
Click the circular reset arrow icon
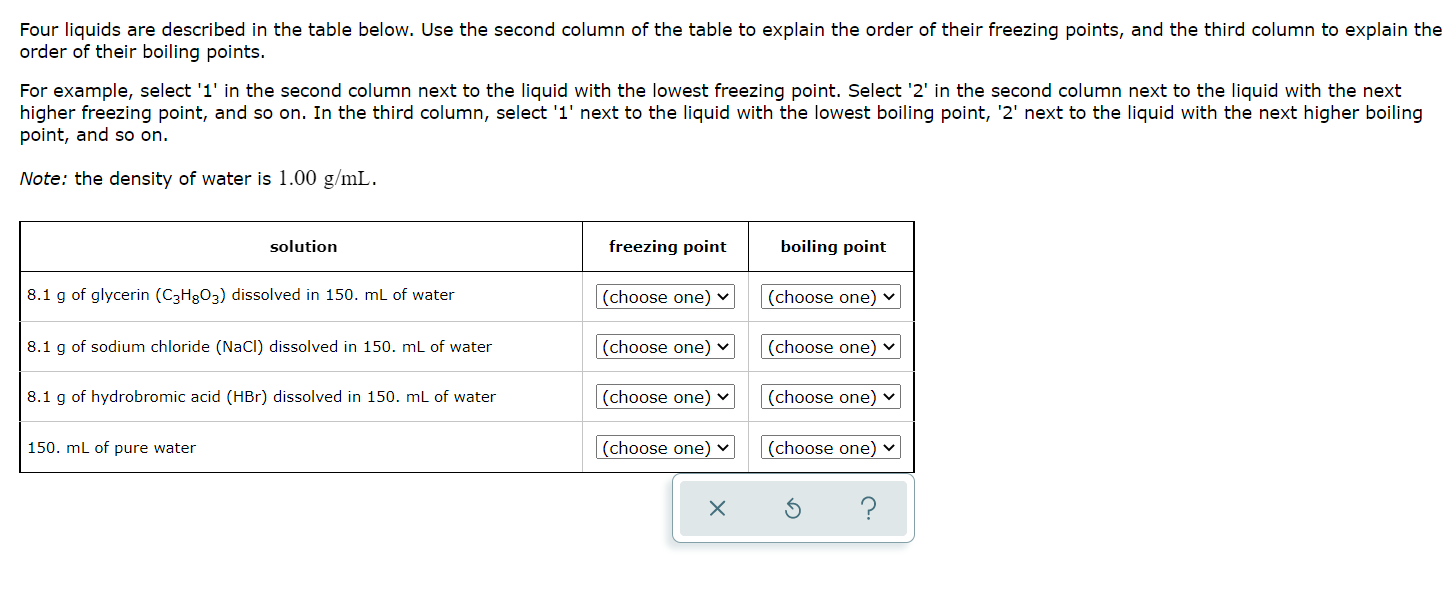click(x=792, y=509)
